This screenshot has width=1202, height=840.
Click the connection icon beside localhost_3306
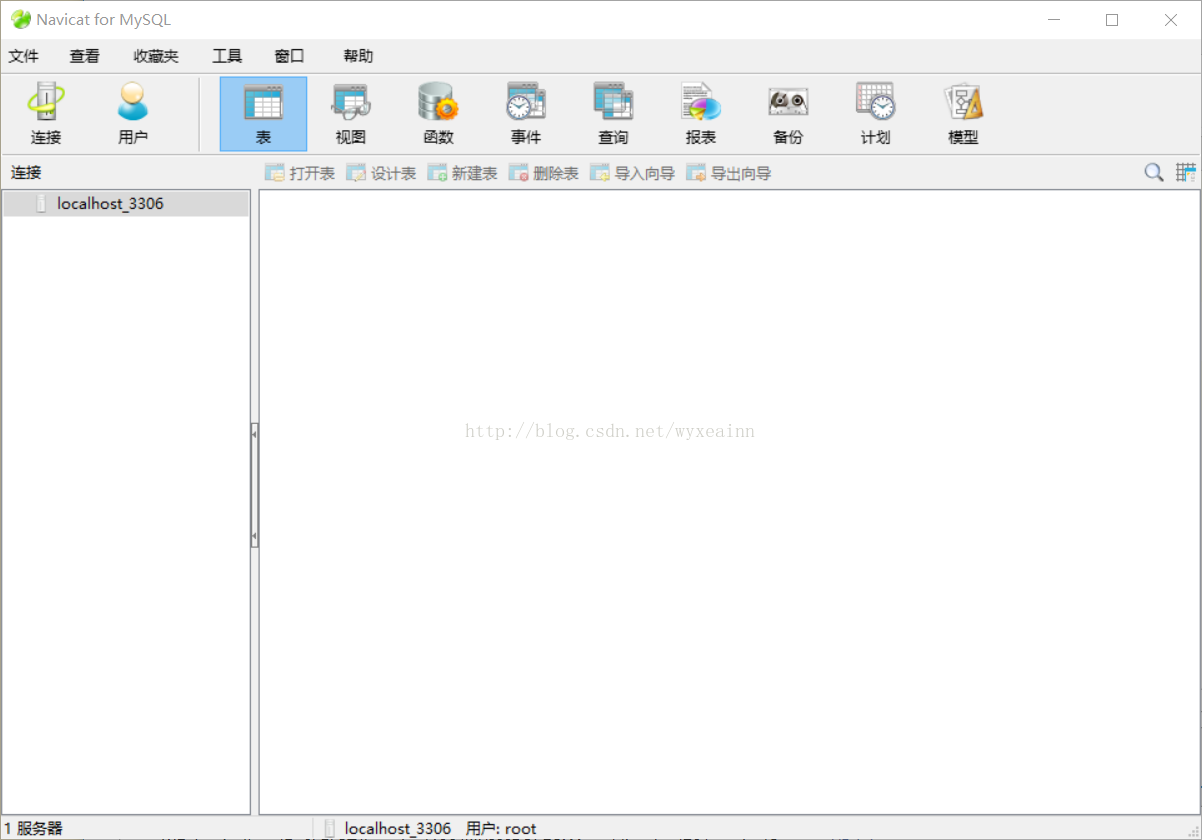(x=41, y=204)
